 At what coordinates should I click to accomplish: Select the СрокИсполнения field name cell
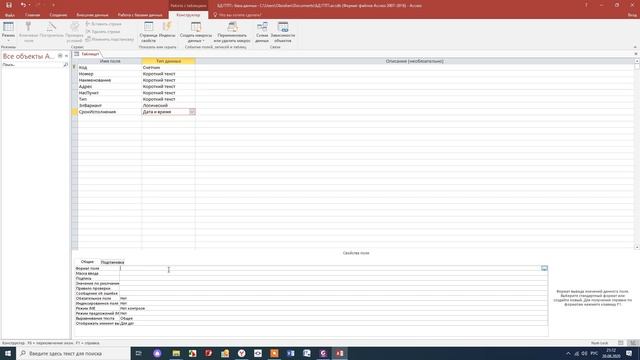109,112
